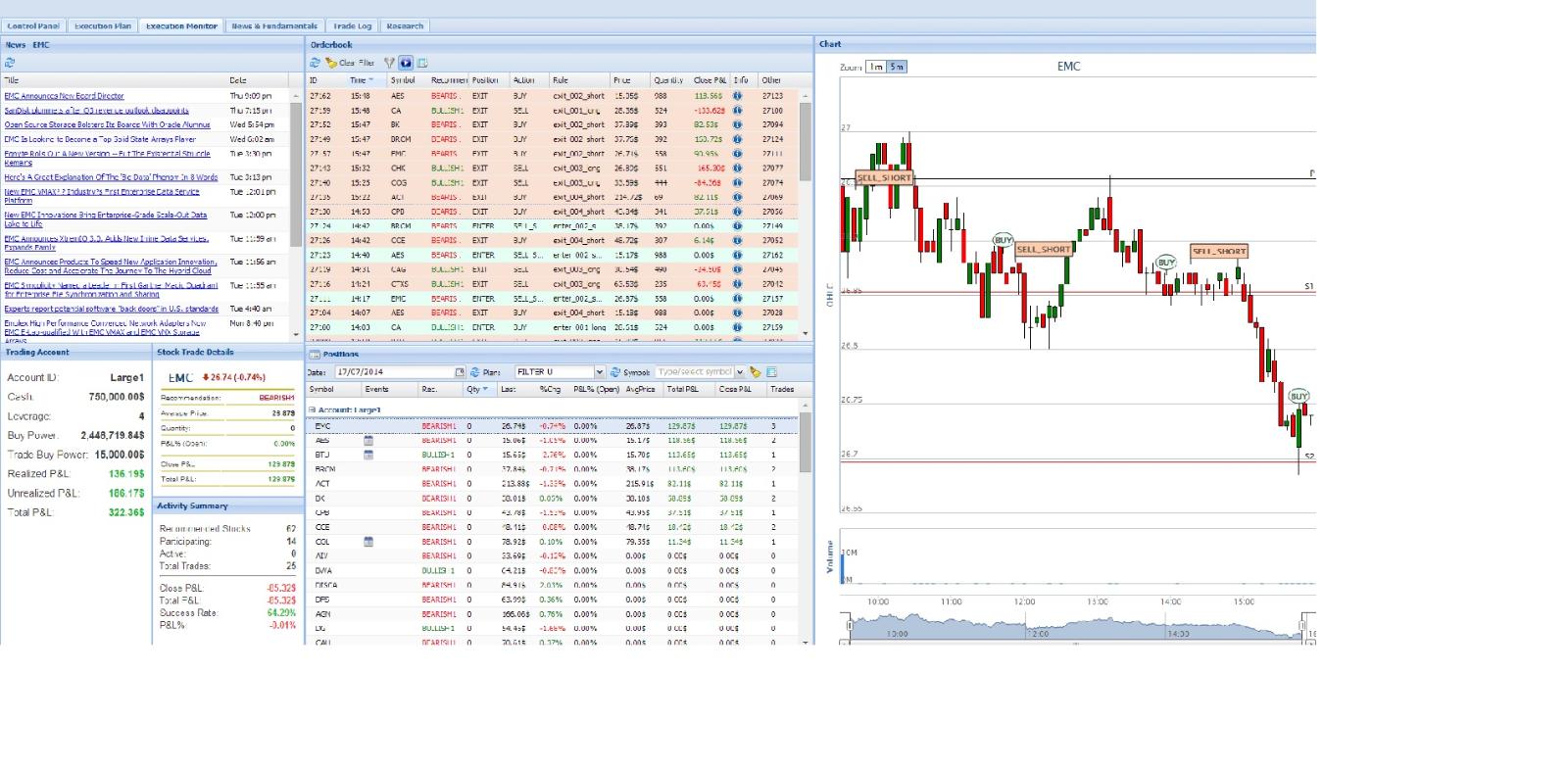Viewport: 1568px width, 769px height.
Task: Open the Plan FILTER U dropdown
Action: 599,372
